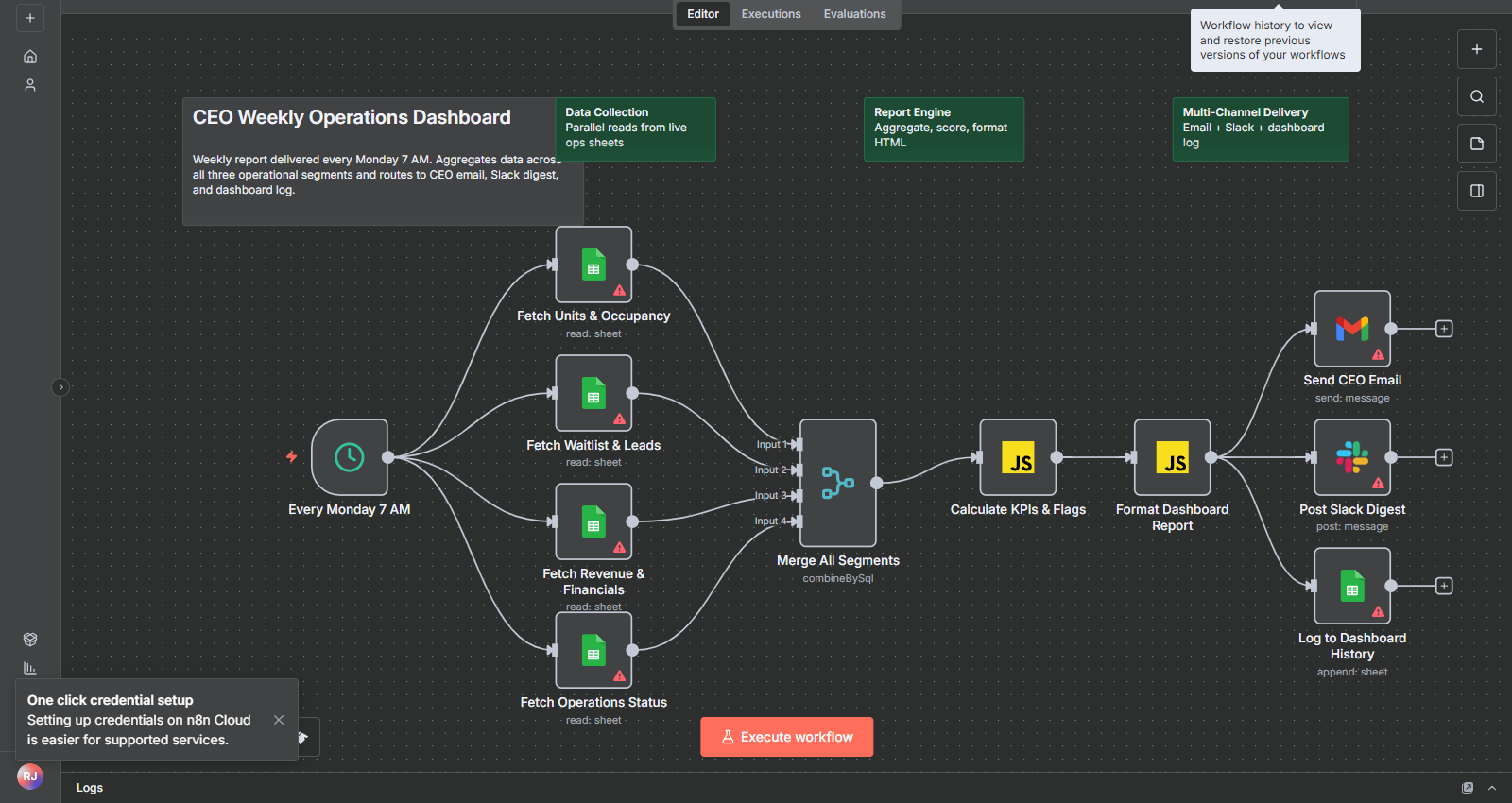Add node after Log to Dashboard History output

[1444, 586]
